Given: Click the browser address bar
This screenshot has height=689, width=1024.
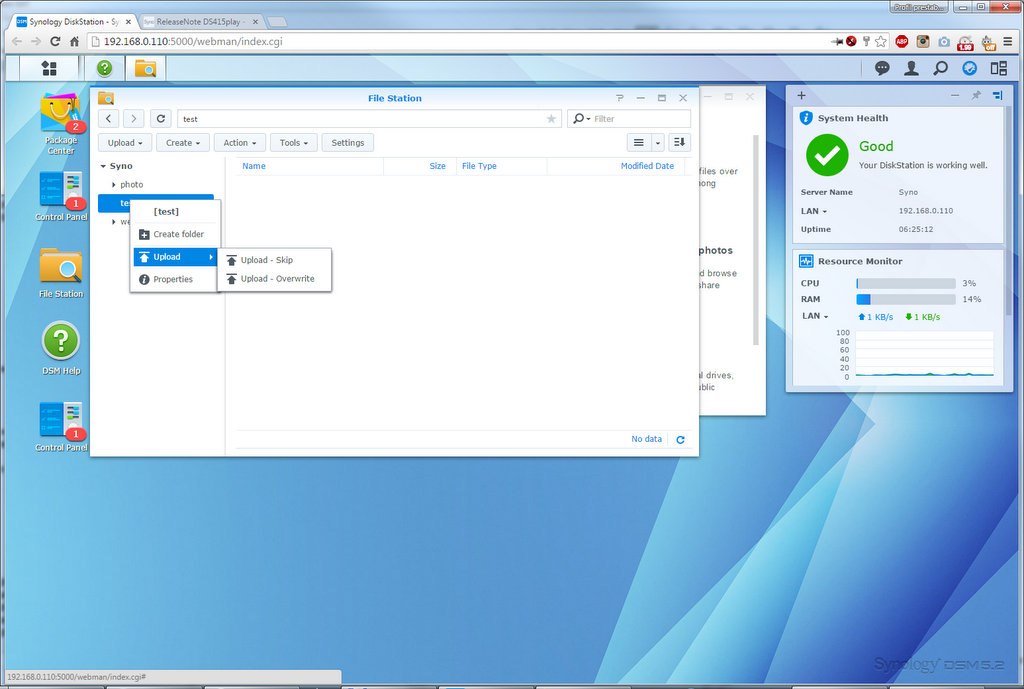Looking at the screenshot, I should pyautogui.click(x=457, y=41).
